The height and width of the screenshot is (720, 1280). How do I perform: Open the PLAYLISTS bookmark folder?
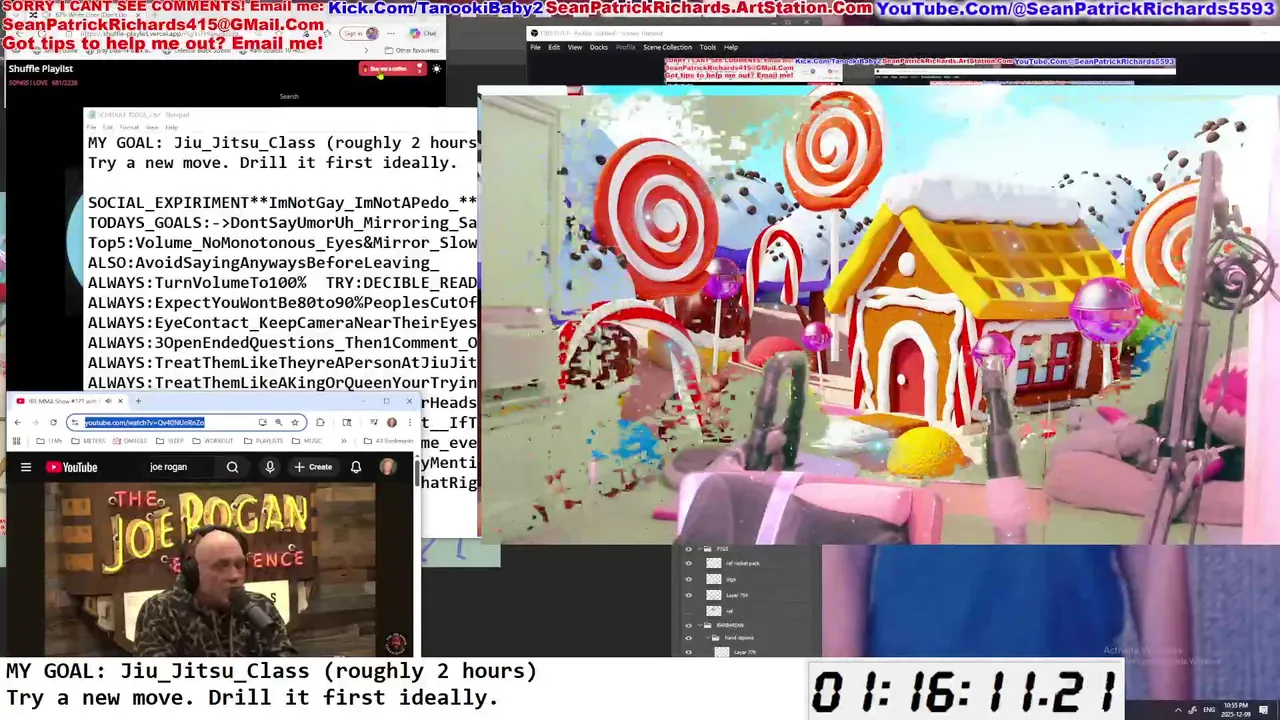click(263, 441)
